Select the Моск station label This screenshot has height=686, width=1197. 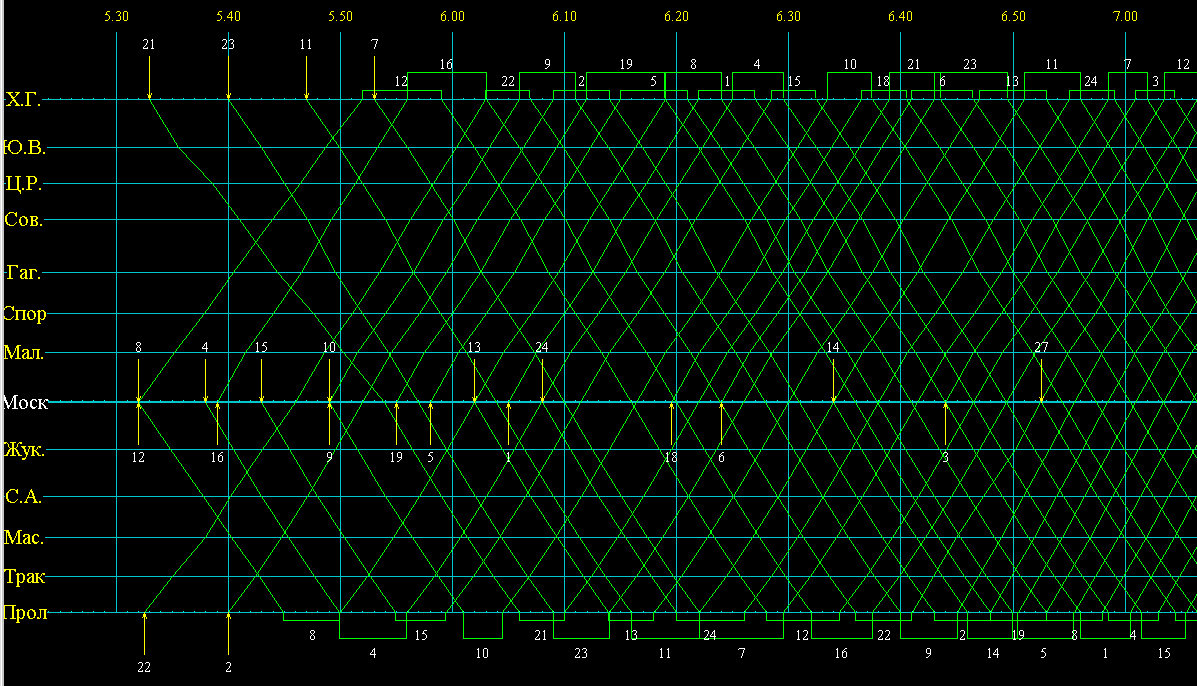25,402
